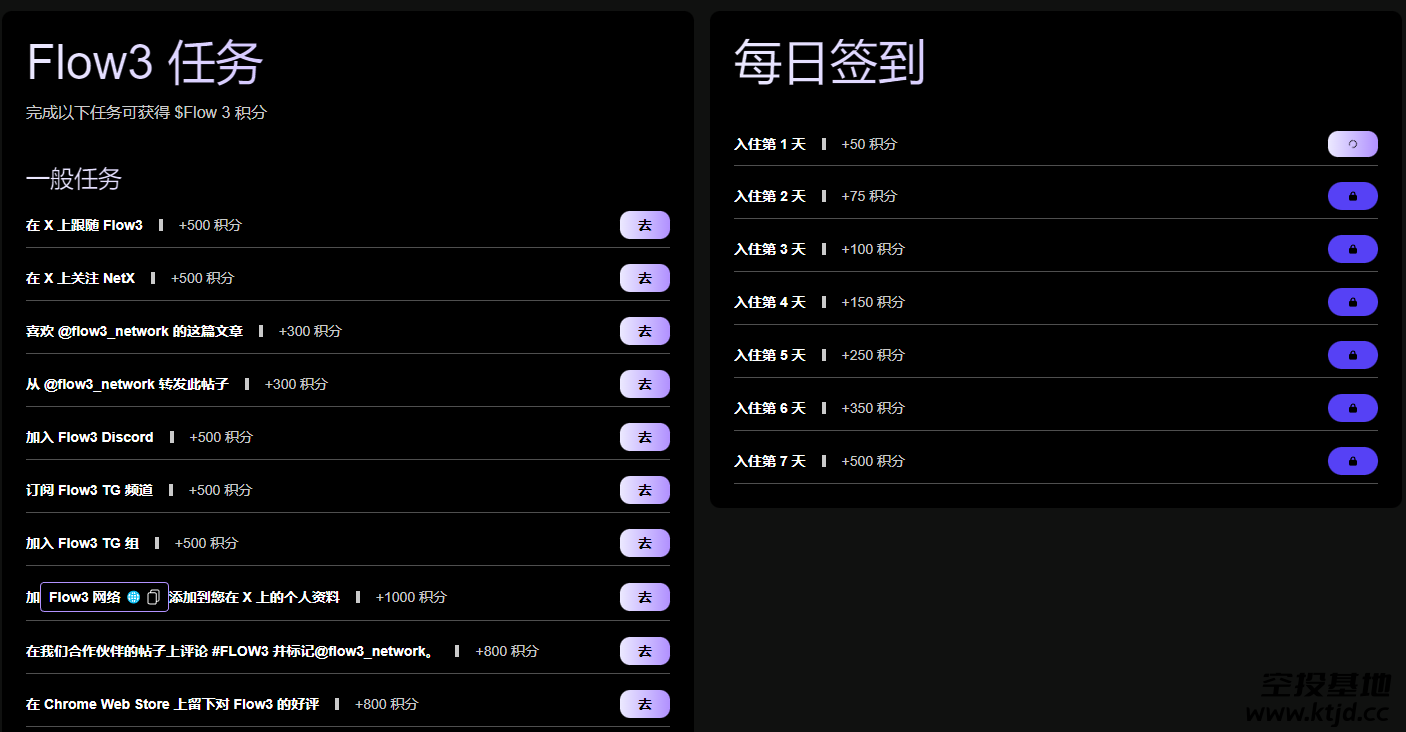
Task: Click the subtitle 完成以下任务可获得 $Flow 3 积分
Action: (x=146, y=113)
